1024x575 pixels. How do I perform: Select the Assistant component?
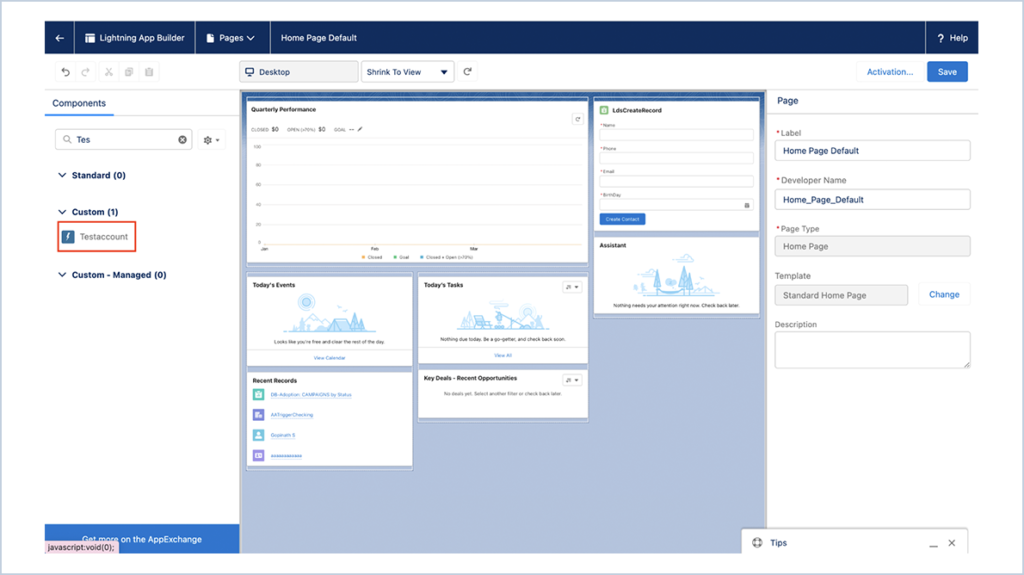click(x=676, y=276)
